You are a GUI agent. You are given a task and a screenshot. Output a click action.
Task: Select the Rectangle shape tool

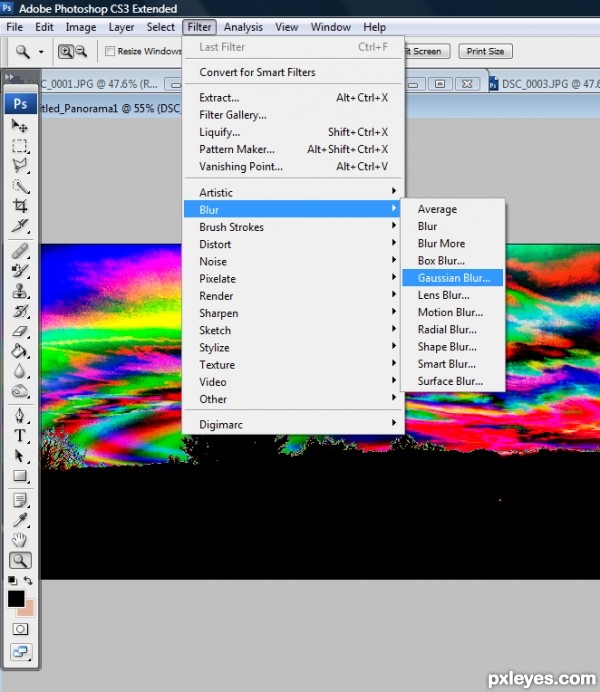tap(19, 476)
